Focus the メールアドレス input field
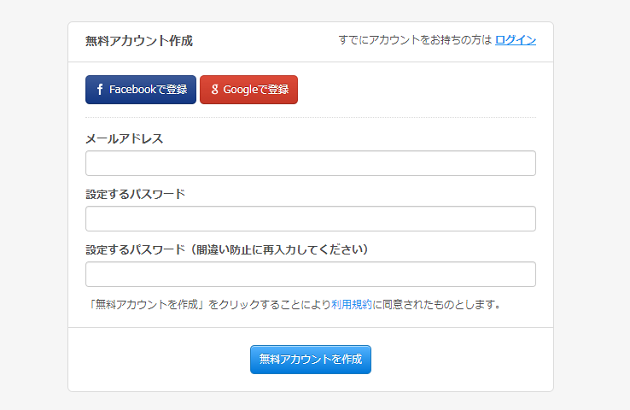Viewport: 630px width, 410px height. (310, 163)
